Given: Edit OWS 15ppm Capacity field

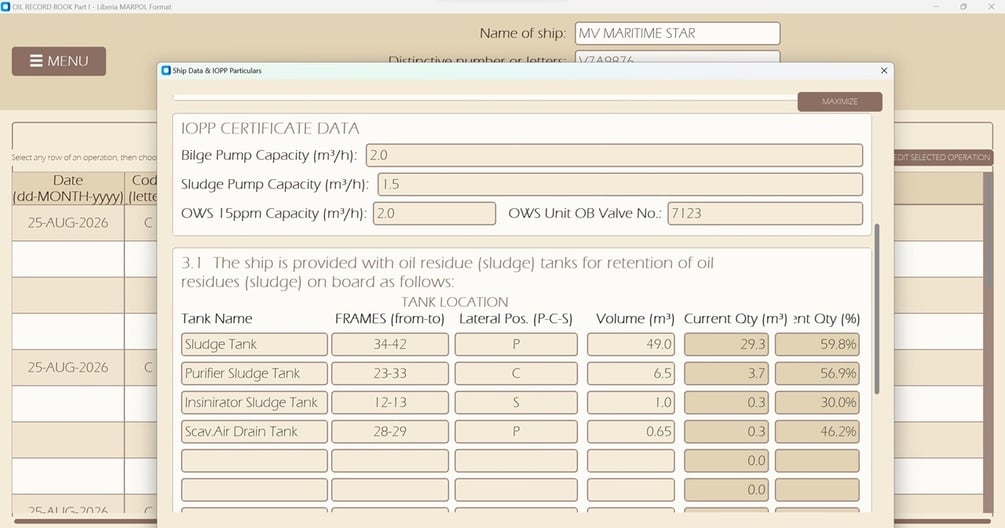Looking at the screenshot, I should pos(434,213).
